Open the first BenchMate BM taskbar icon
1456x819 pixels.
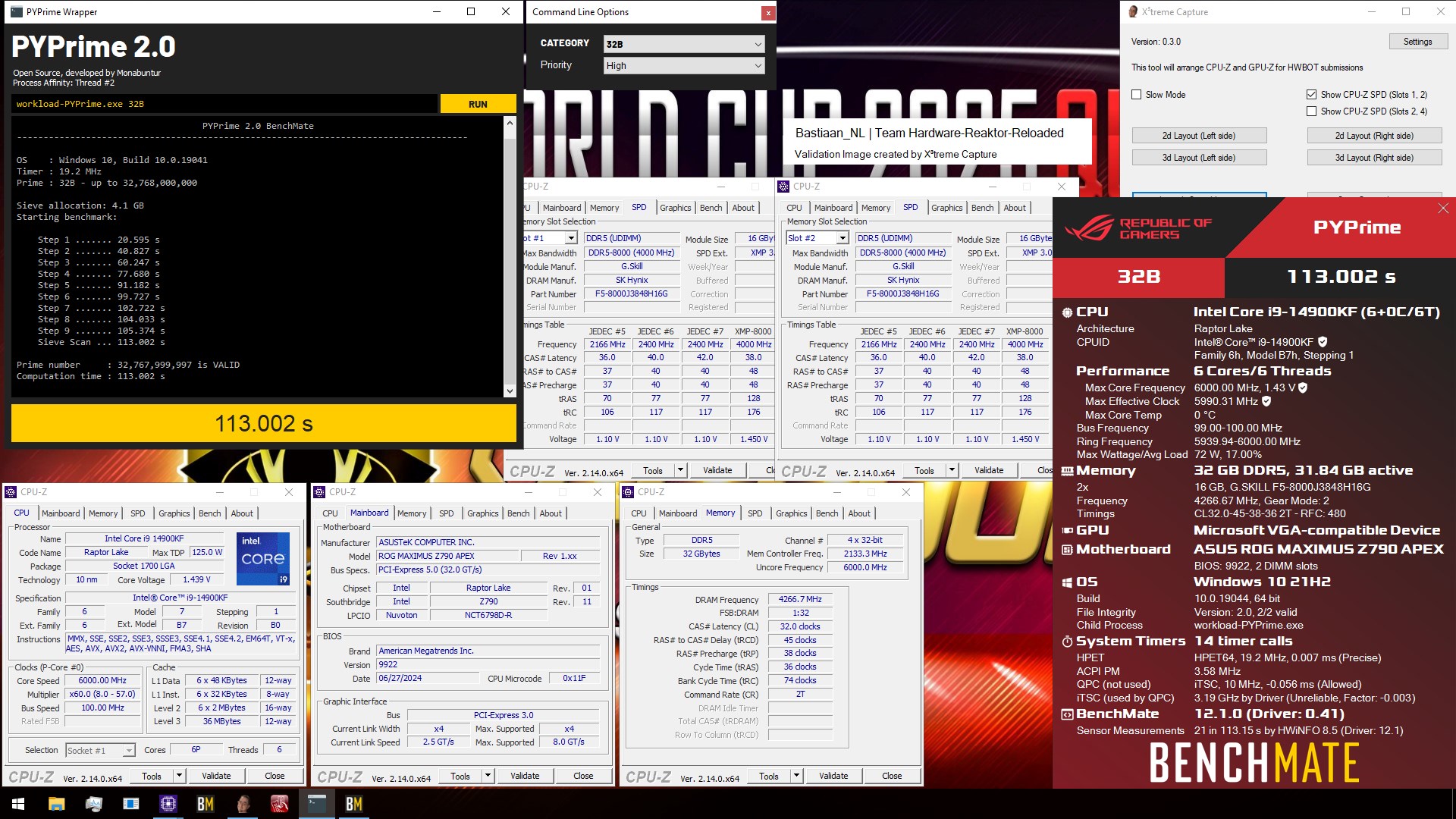click(x=205, y=804)
